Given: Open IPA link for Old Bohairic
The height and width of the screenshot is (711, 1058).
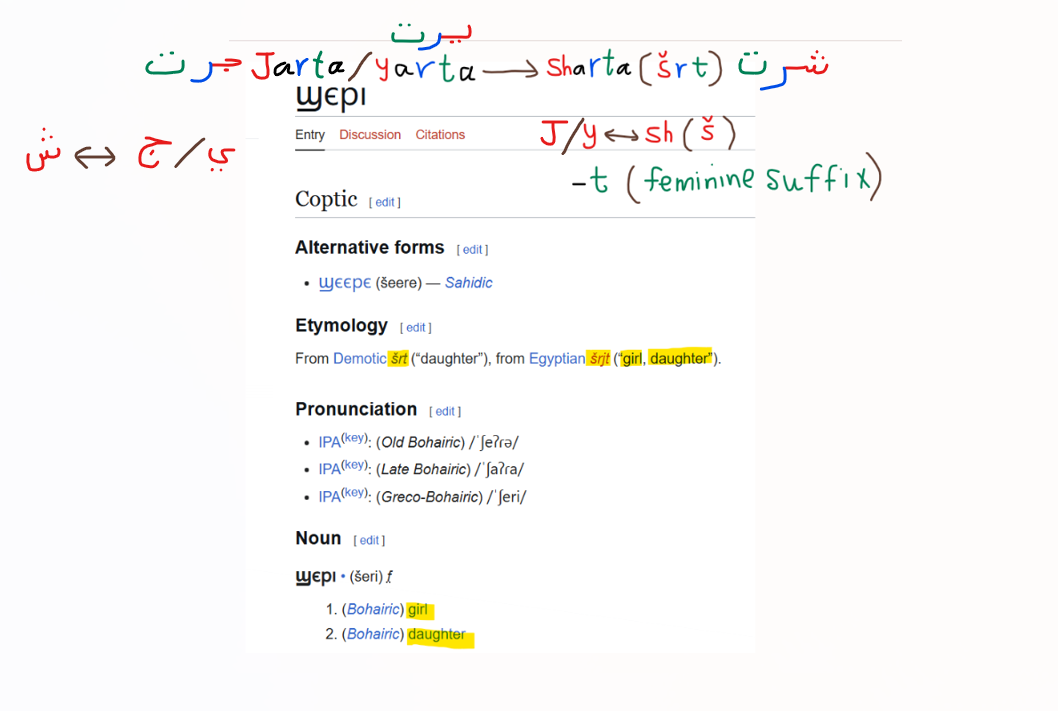Looking at the screenshot, I should [329, 442].
